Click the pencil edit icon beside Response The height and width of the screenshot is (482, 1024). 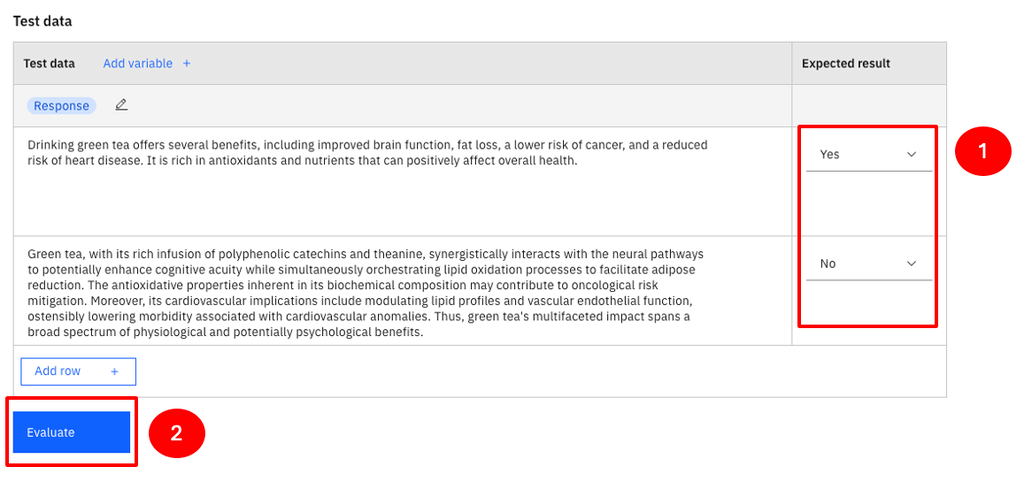[x=122, y=105]
